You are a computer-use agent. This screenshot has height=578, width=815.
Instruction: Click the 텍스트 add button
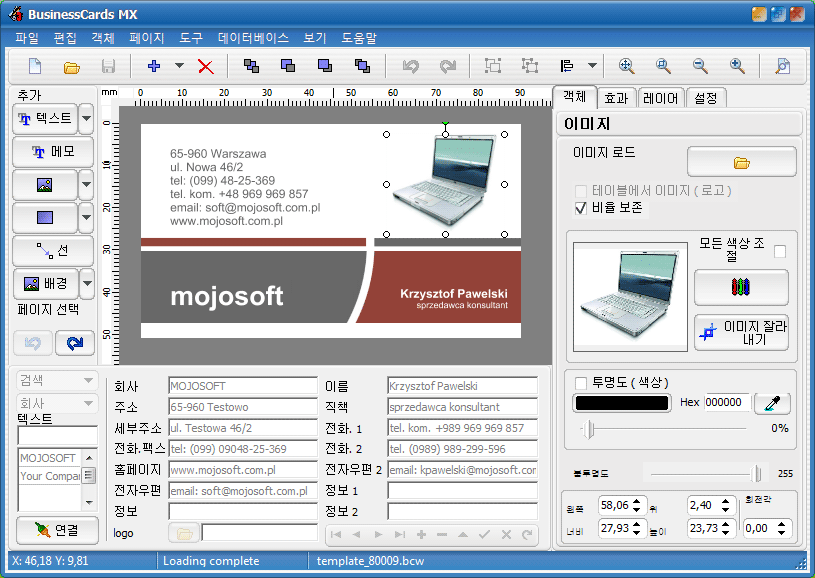[45, 119]
